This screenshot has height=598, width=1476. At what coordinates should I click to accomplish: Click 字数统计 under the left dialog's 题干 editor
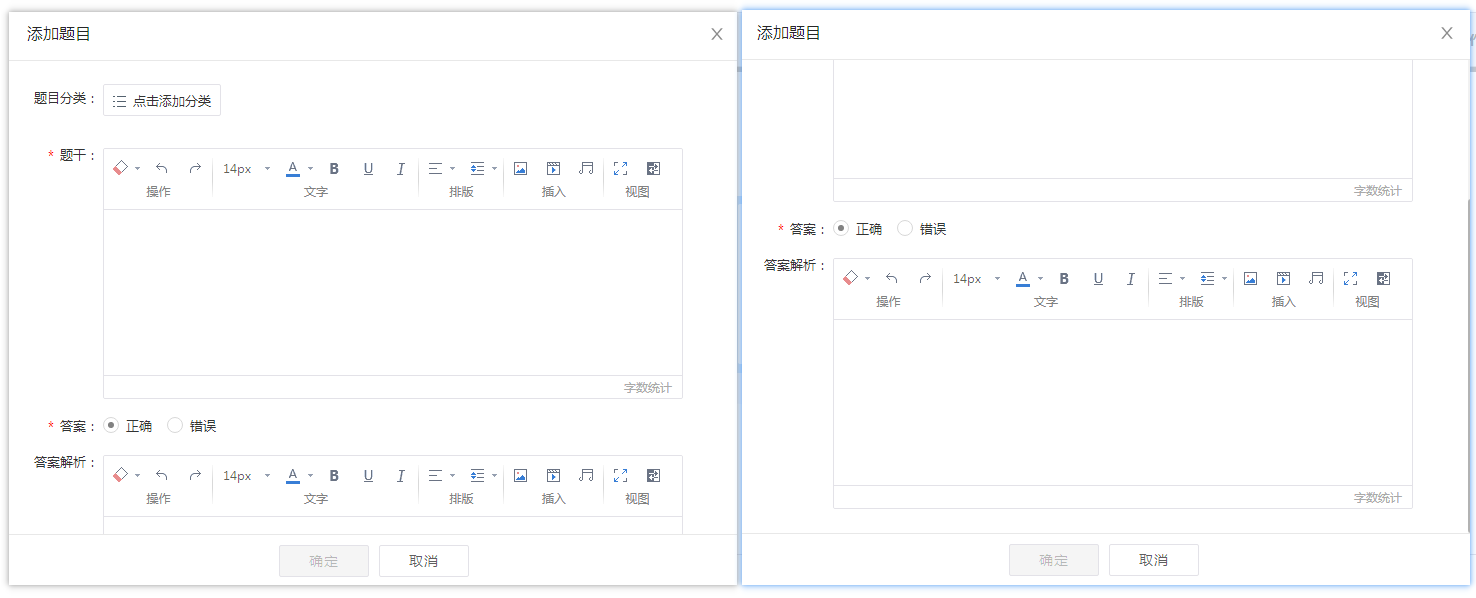tap(648, 388)
